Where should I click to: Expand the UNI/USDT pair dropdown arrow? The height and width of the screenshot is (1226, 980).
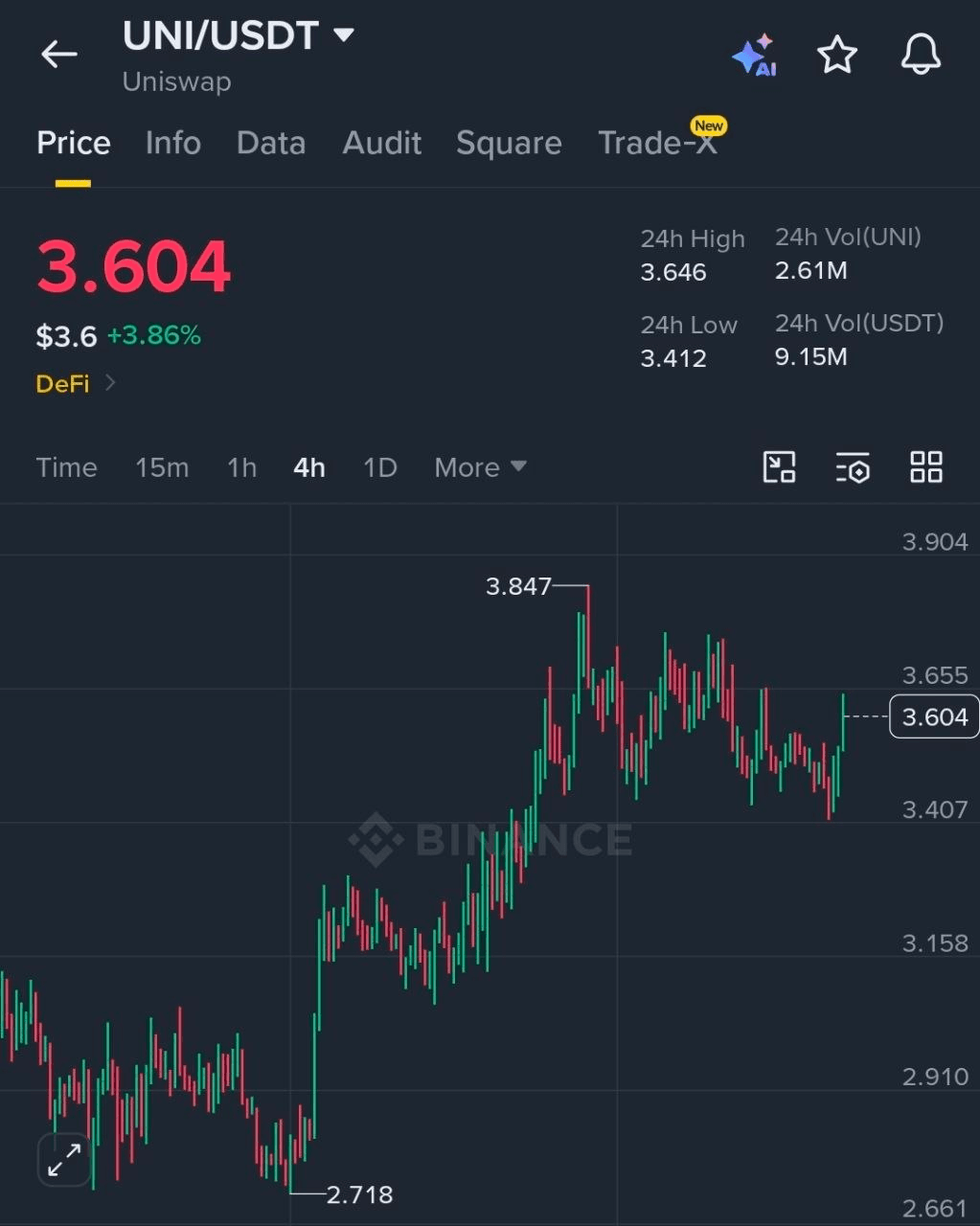coord(343,35)
